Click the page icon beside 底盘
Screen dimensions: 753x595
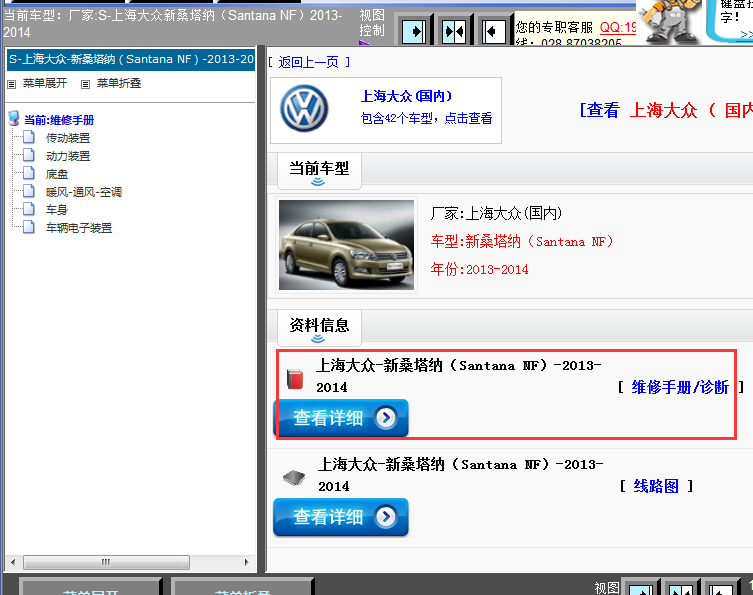tap(29, 173)
